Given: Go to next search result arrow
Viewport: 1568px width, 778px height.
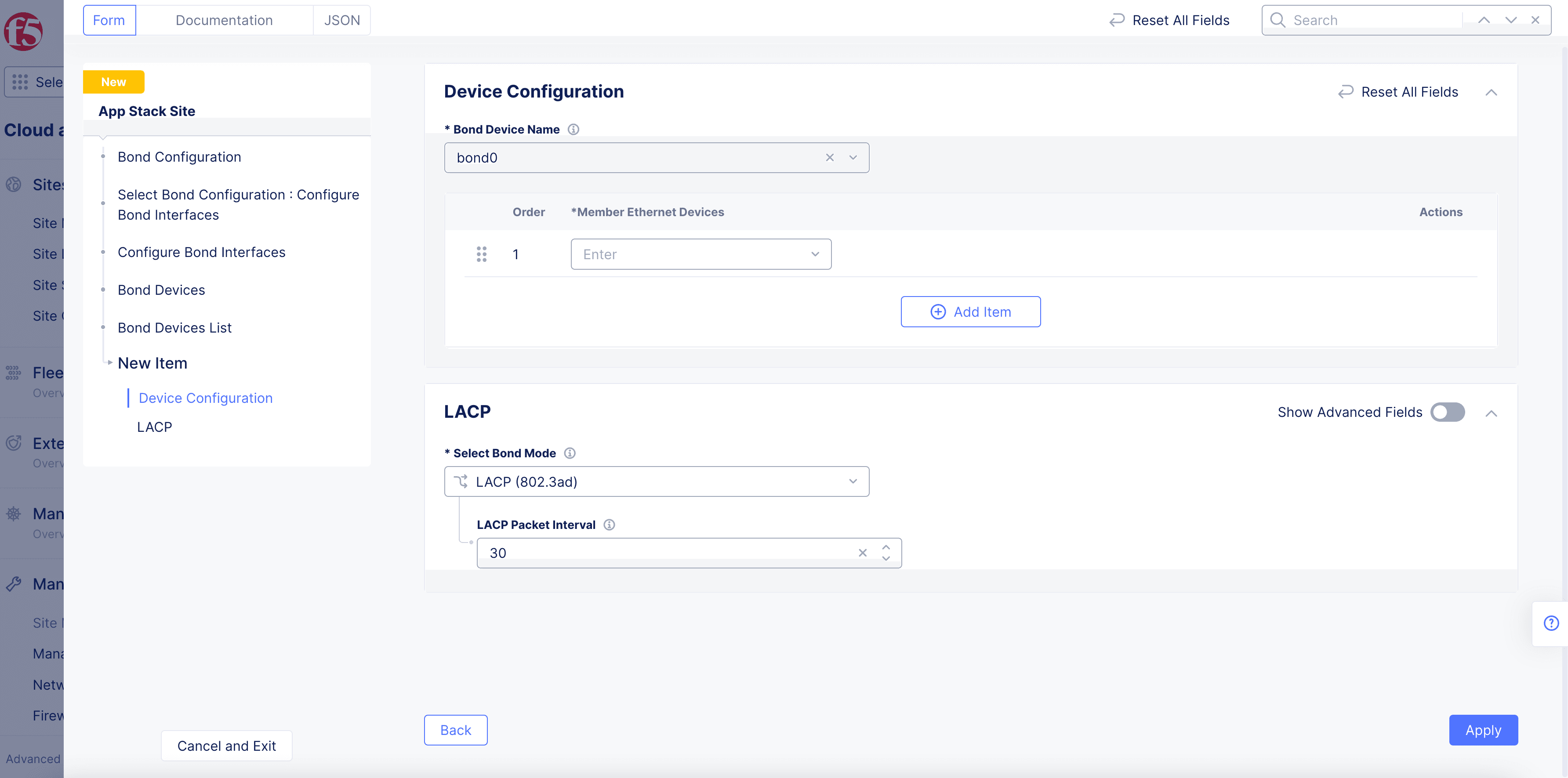Looking at the screenshot, I should point(1511,20).
